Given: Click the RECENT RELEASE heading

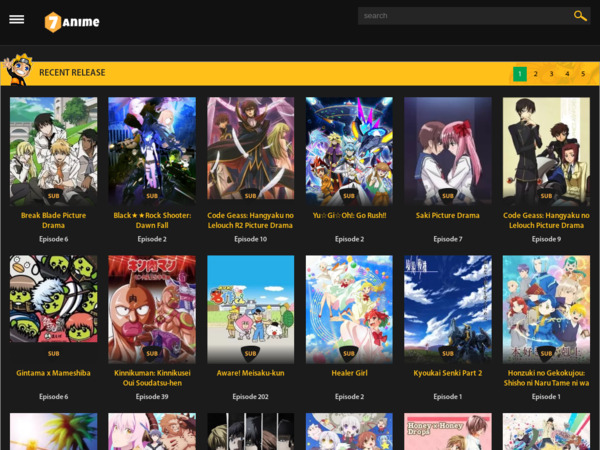Looking at the screenshot, I should (x=72, y=73).
